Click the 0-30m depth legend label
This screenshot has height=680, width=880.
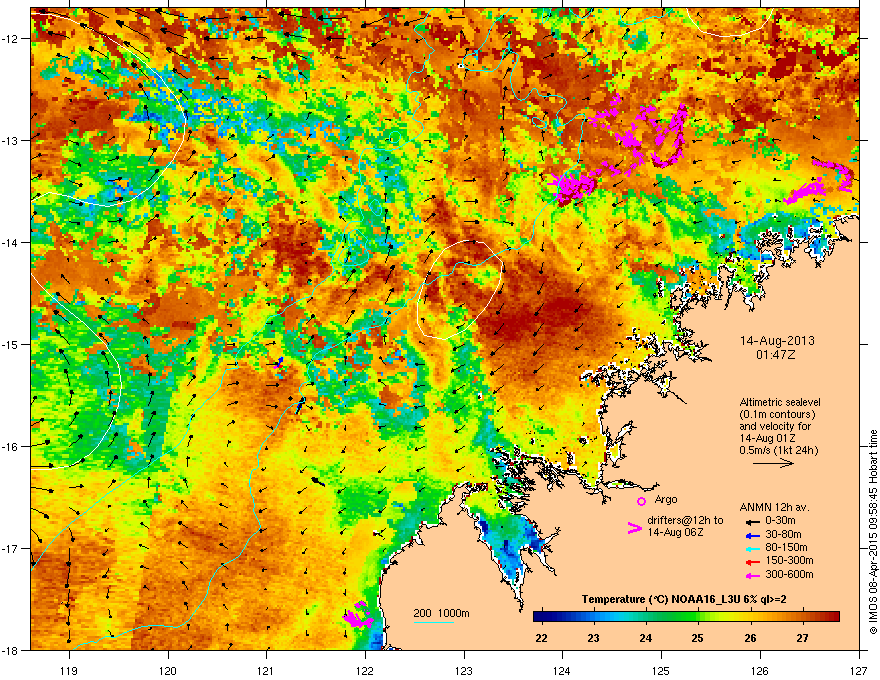coord(781,521)
